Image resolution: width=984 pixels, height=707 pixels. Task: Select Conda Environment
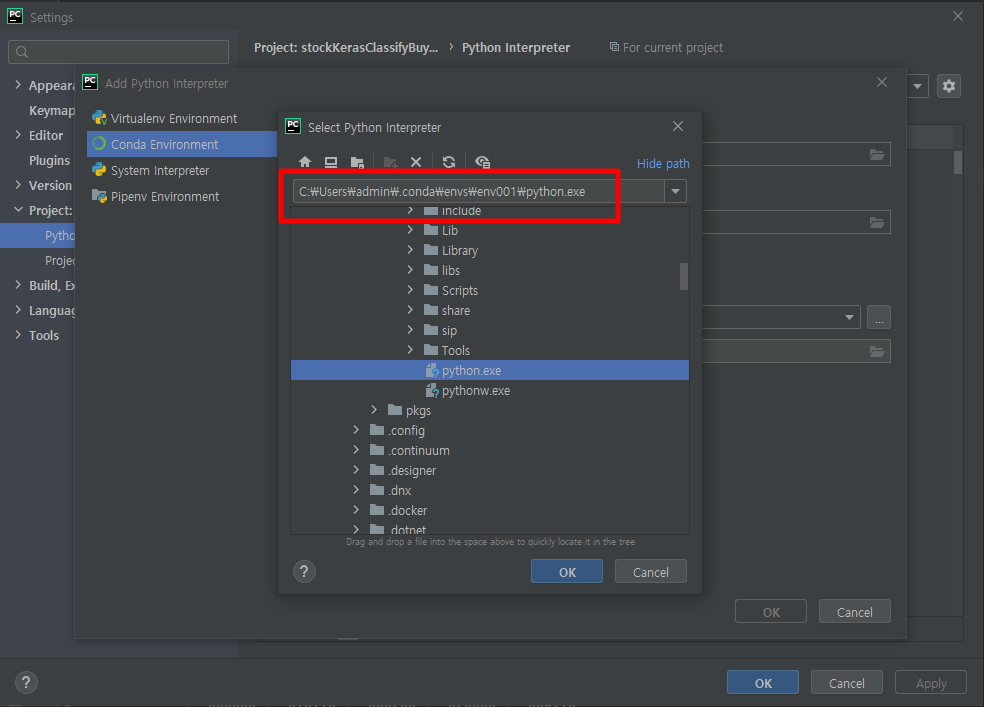182,144
